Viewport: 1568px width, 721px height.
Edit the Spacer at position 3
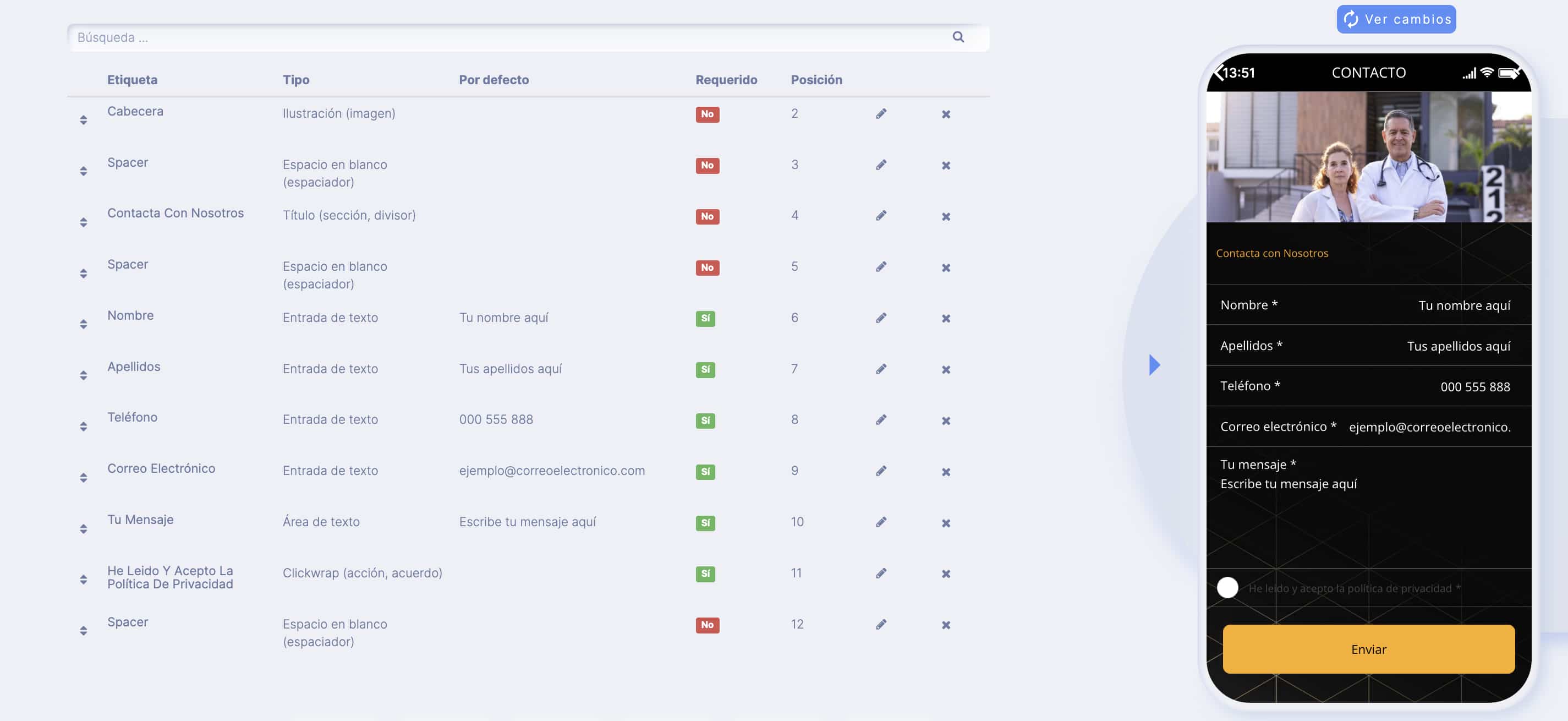tap(881, 165)
